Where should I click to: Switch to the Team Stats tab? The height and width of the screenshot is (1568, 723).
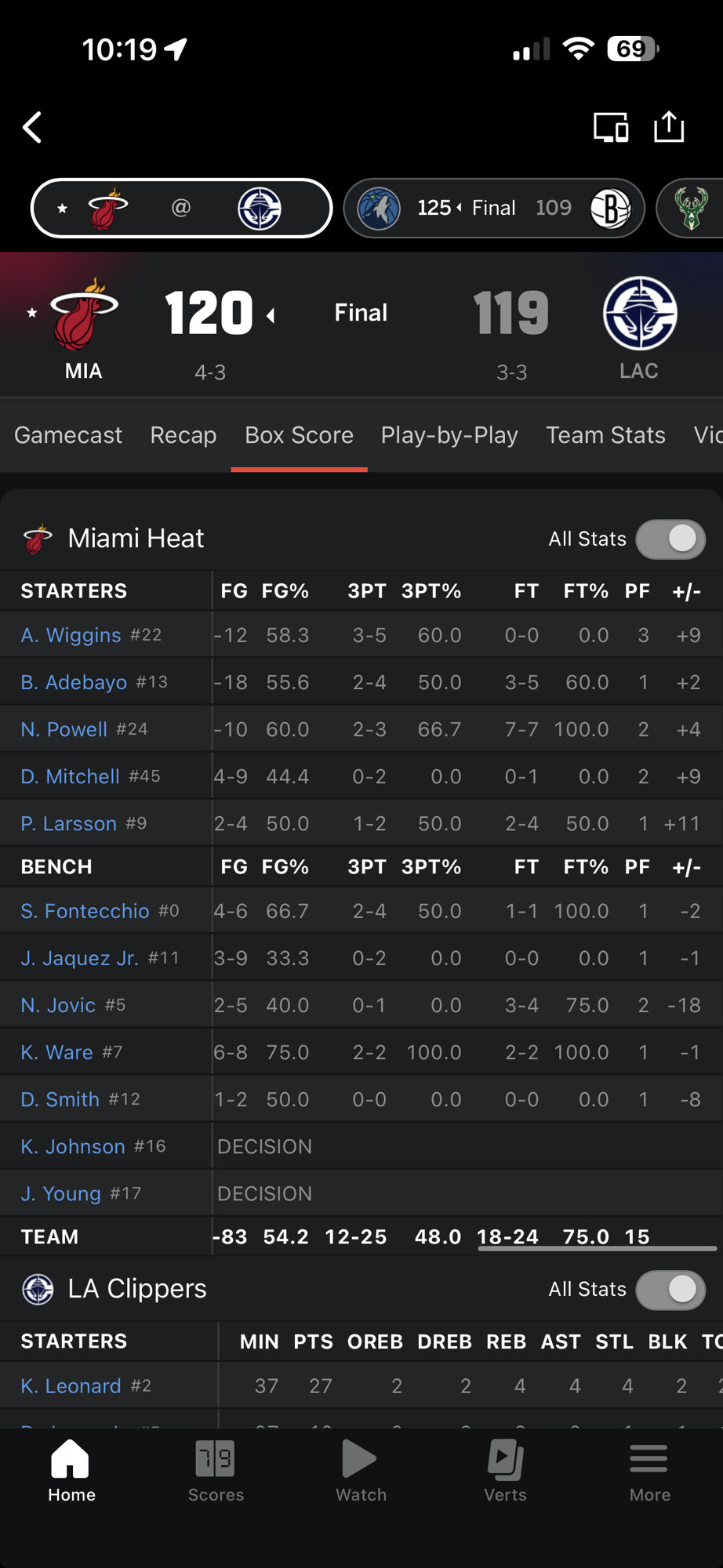click(605, 435)
